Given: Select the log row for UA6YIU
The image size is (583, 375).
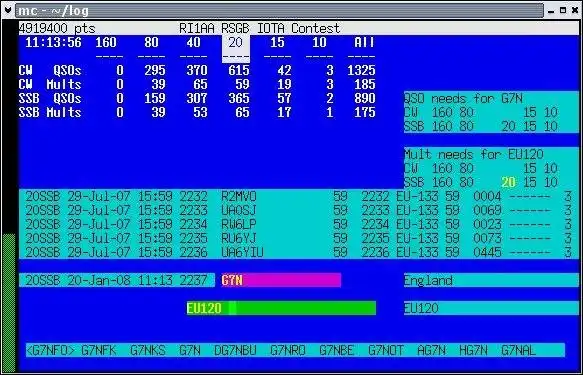Looking at the screenshot, I should coord(299,252).
